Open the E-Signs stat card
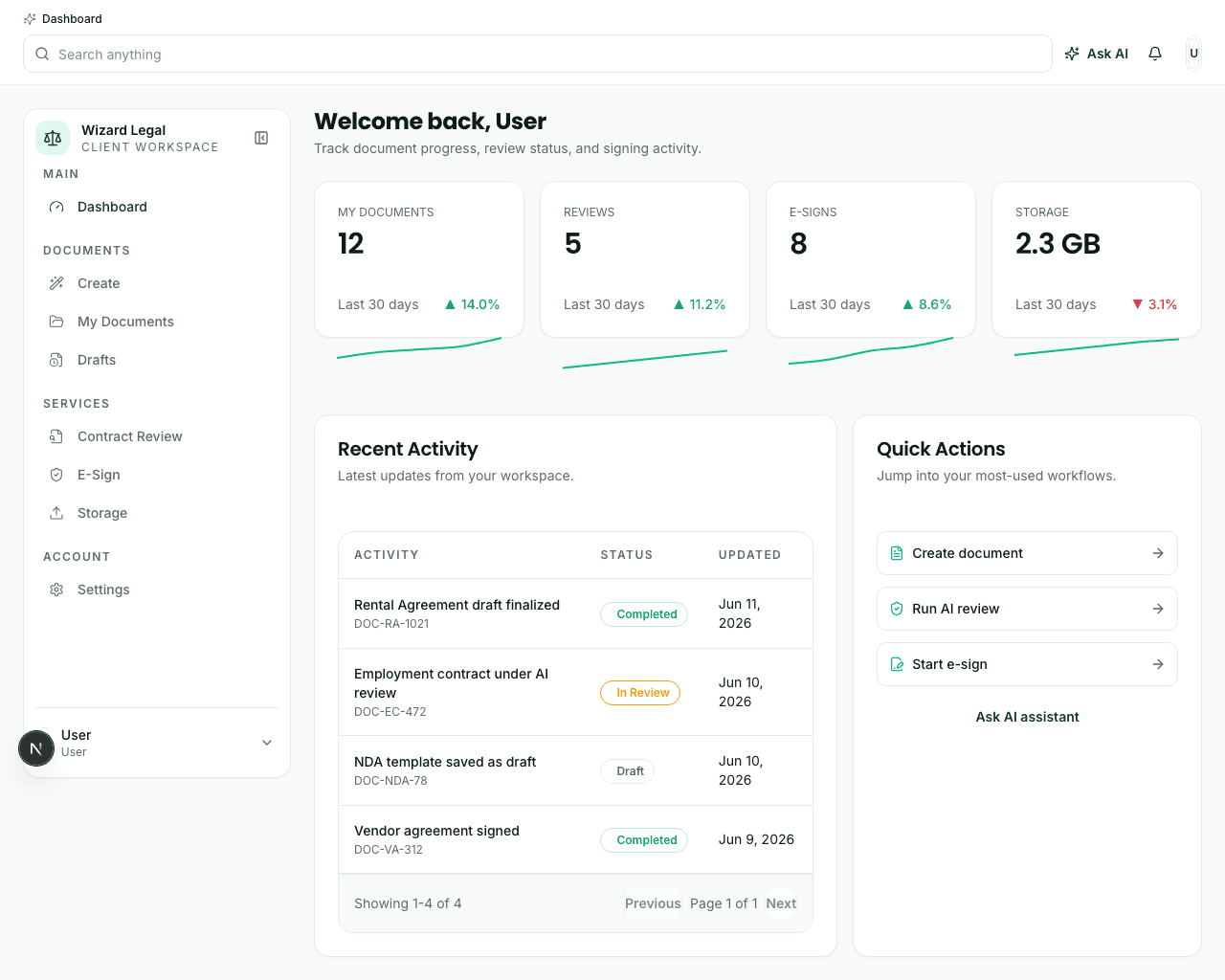Viewport: 1225px width, 980px height. click(x=871, y=259)
